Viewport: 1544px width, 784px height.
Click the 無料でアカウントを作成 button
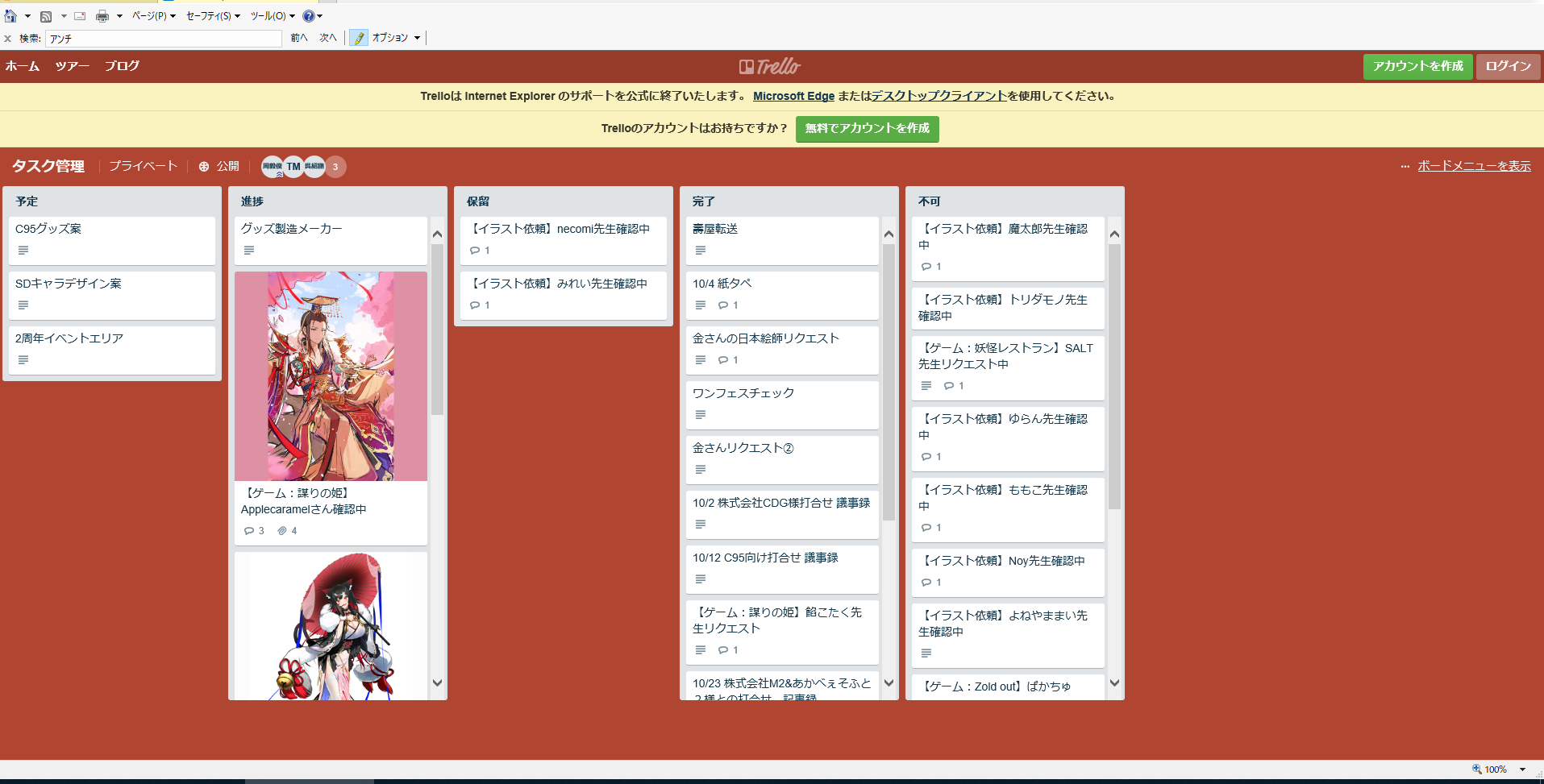click(868, 129)
